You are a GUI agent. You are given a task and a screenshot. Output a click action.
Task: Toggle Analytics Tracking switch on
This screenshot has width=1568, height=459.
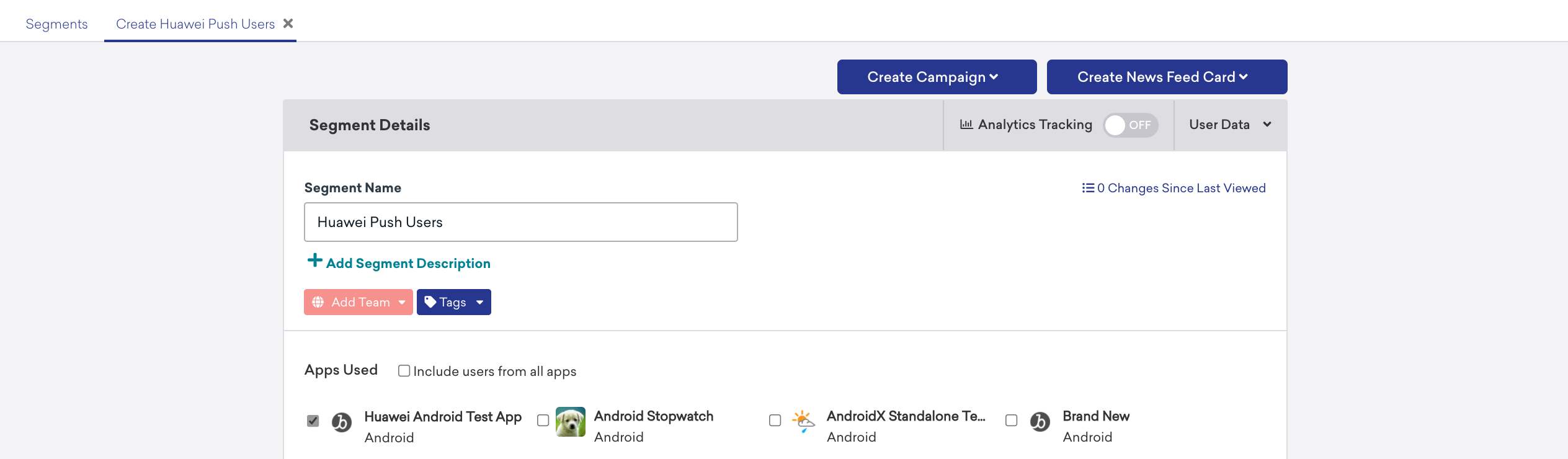coord(1130,125)
